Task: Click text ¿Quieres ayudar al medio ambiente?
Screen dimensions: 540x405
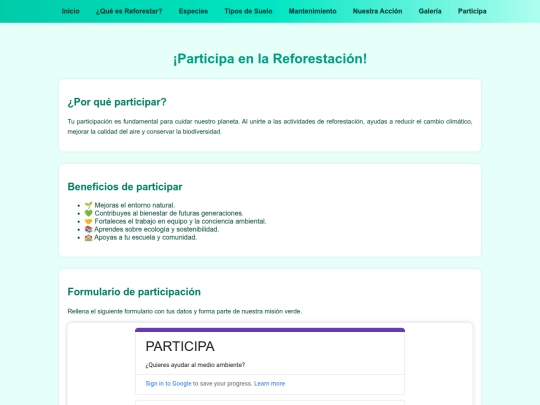Action: (195, 365)
